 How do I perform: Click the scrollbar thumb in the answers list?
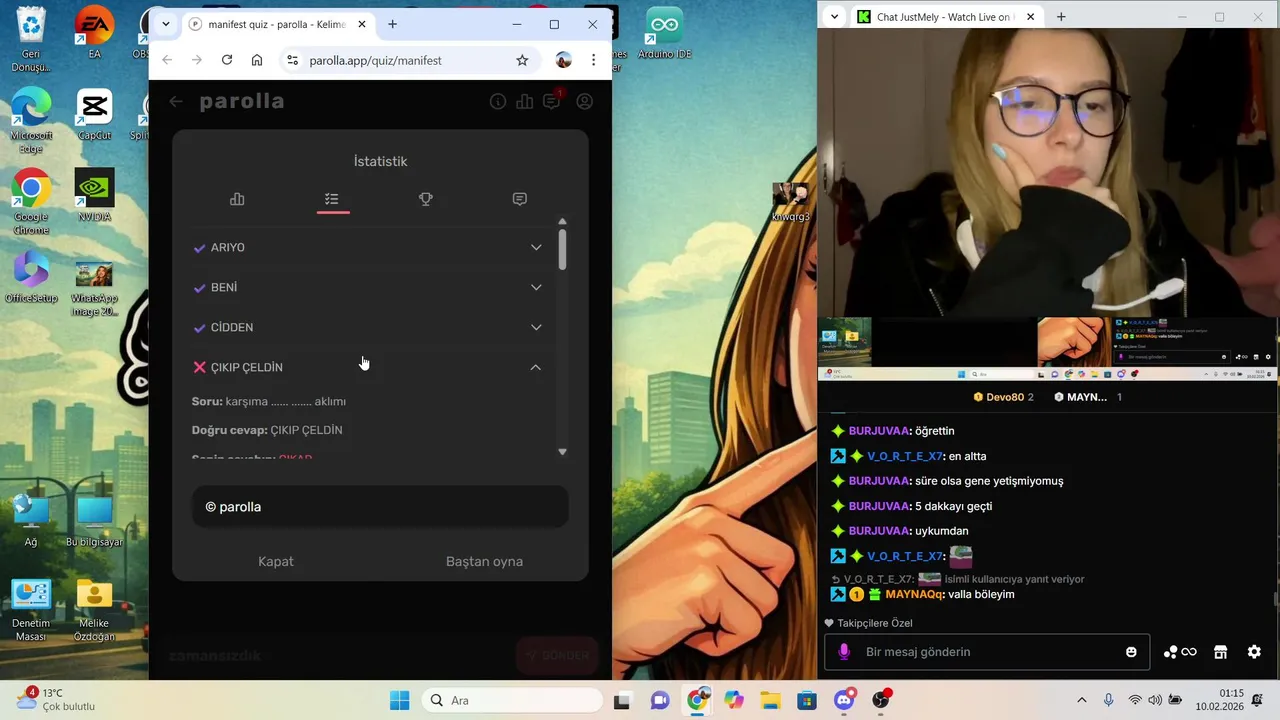coord(562,249)
